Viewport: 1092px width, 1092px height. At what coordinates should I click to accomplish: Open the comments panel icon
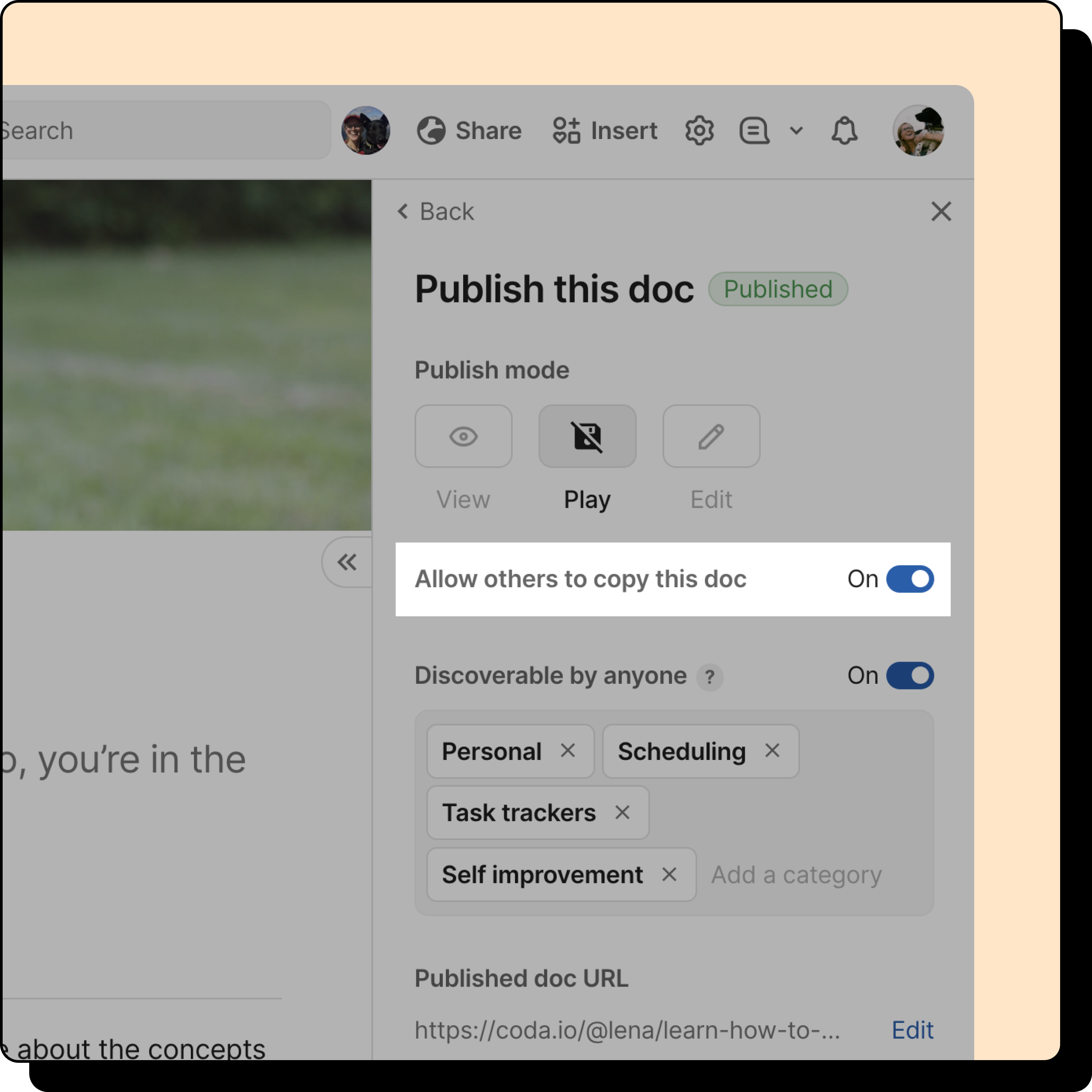pos(754,131)
